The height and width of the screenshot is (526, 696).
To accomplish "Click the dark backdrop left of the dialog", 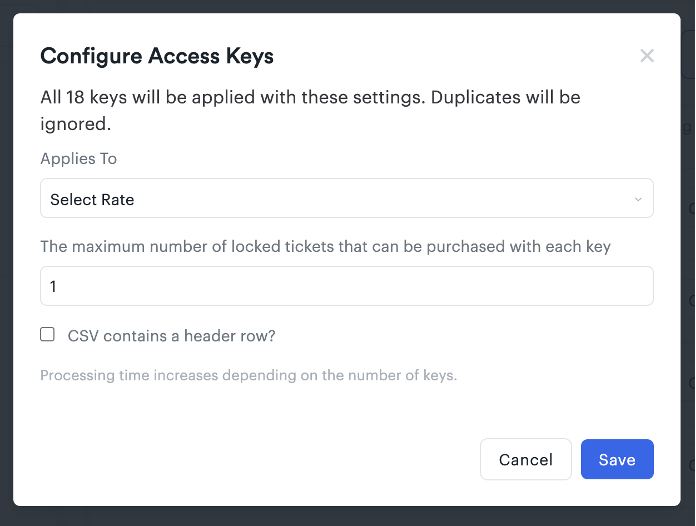I will coord(5,260).
